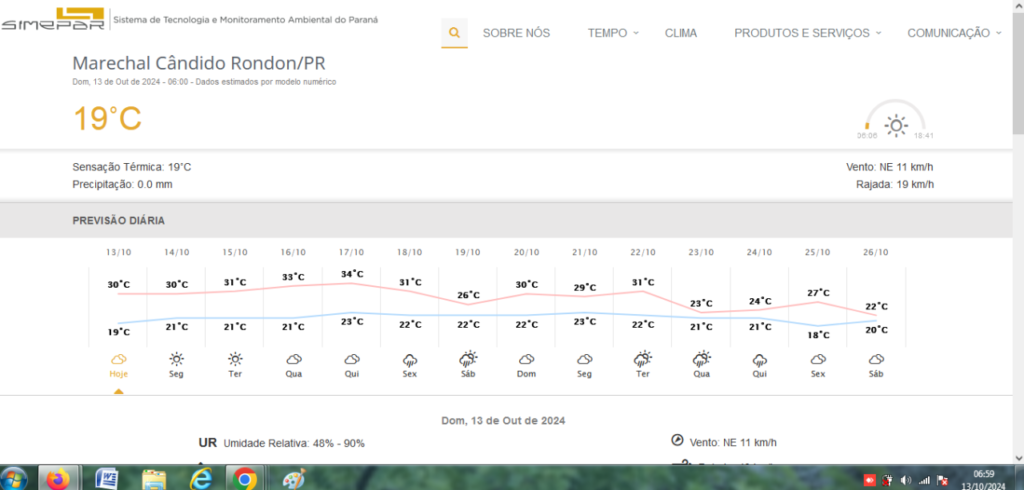Open Internet Explorer from the taskbar
1024x490 pixels.
coord(200,479)
